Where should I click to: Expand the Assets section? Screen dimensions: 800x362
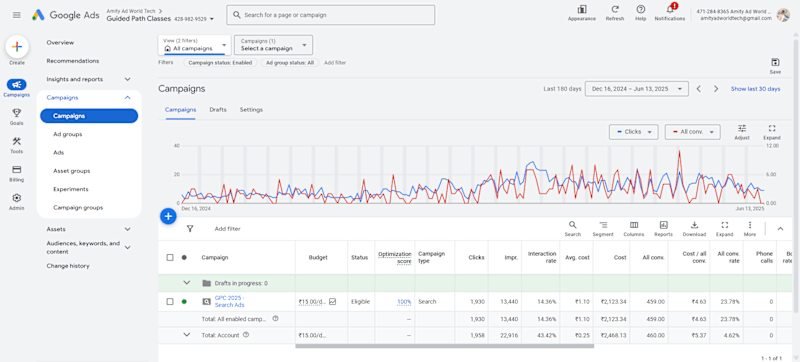point(128,229)
